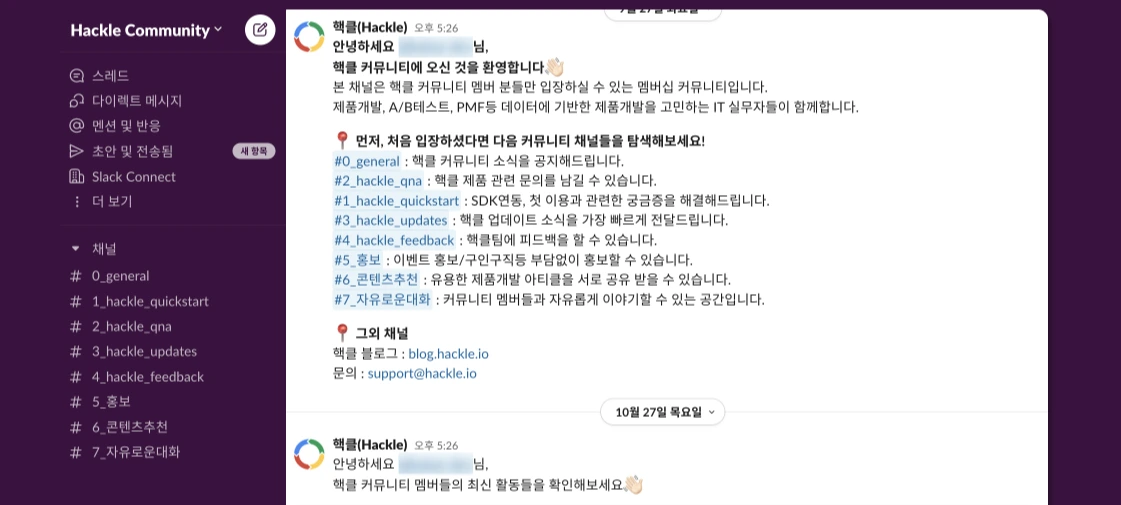
Task: Click the compose new message icon
Action: coord(260,30)
